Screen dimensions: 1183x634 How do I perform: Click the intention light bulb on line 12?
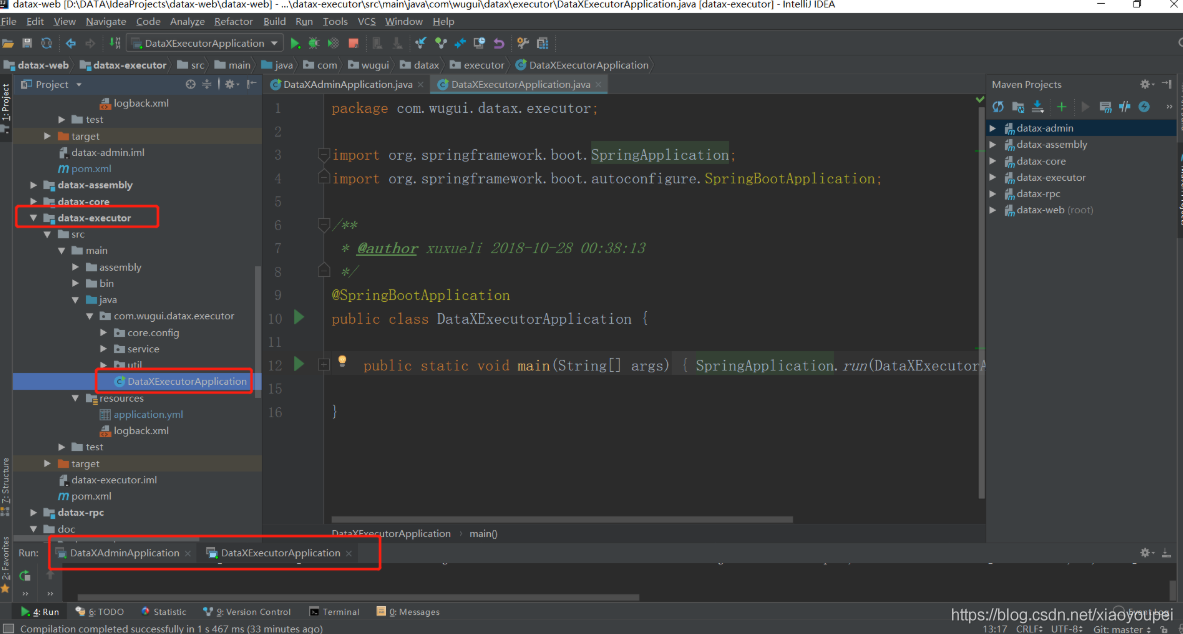(342, 362)
